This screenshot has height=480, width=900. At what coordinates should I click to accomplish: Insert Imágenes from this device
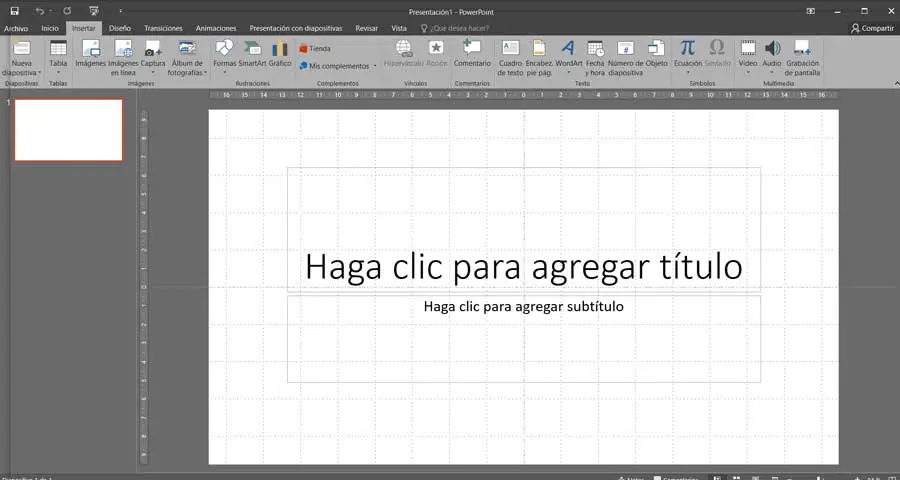point(91,54)
